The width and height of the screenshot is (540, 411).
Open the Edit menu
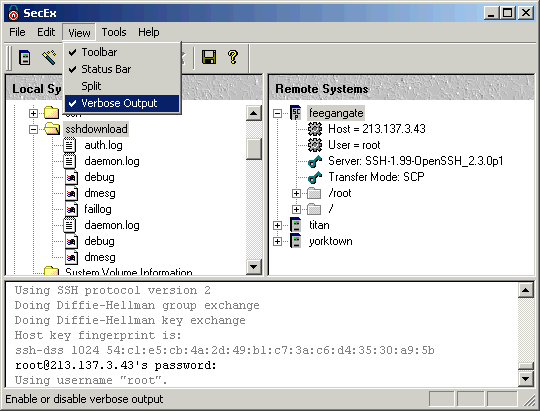(x=46, y=32)
